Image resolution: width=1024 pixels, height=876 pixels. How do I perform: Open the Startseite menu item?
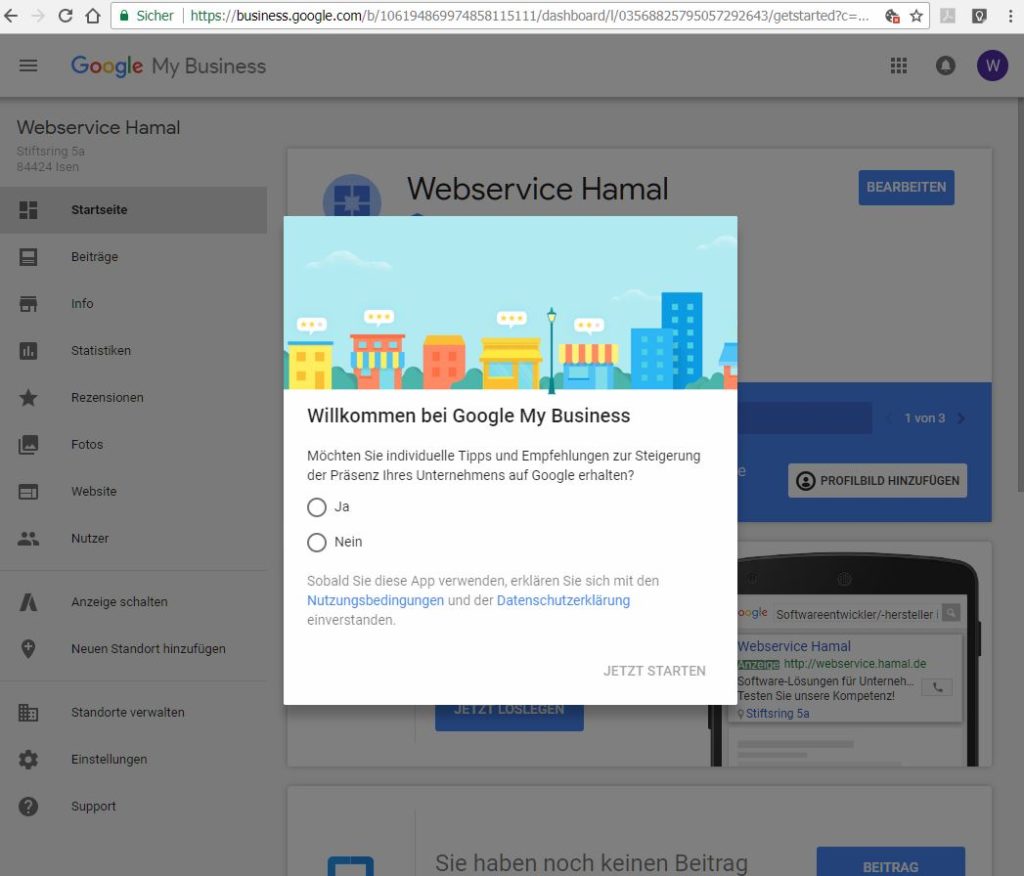(x=133, y=210)
